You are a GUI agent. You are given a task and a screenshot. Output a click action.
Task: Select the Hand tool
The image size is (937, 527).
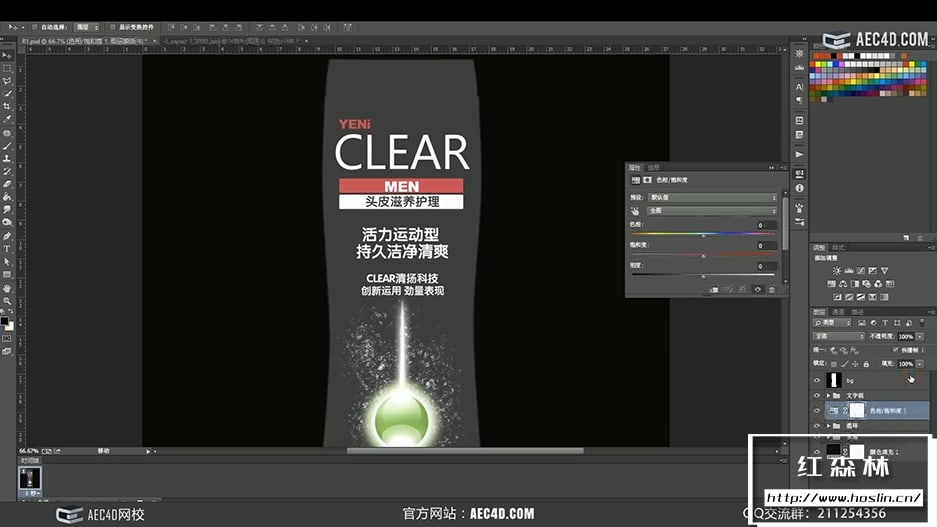[x=7, y=288]
